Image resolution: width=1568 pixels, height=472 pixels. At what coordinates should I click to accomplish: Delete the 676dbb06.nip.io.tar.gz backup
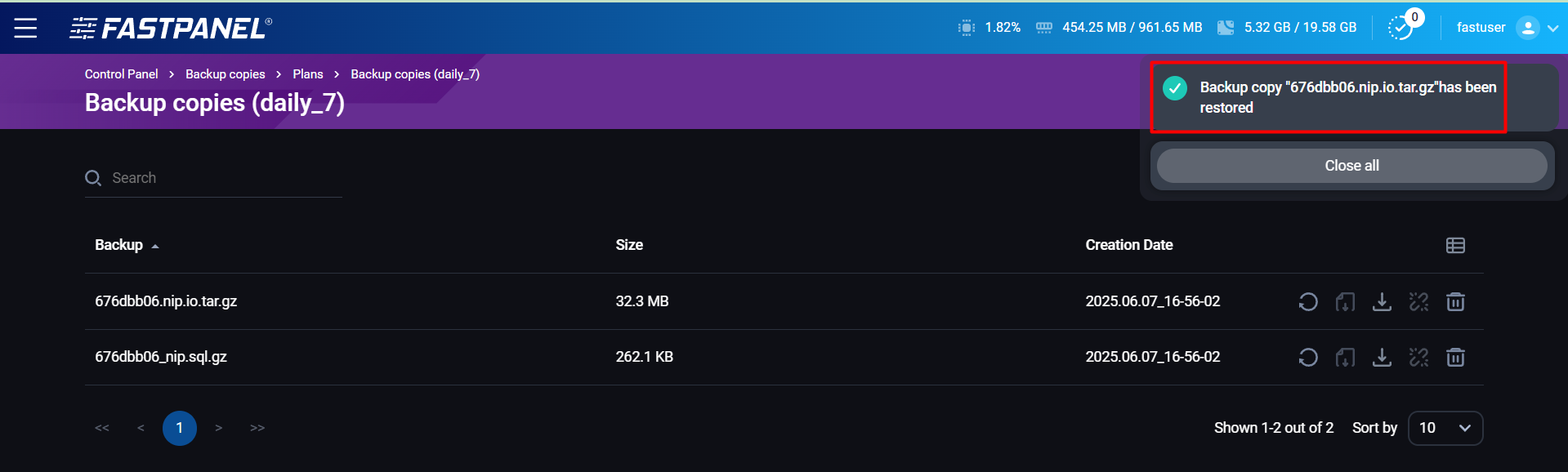pos(1455,302)
